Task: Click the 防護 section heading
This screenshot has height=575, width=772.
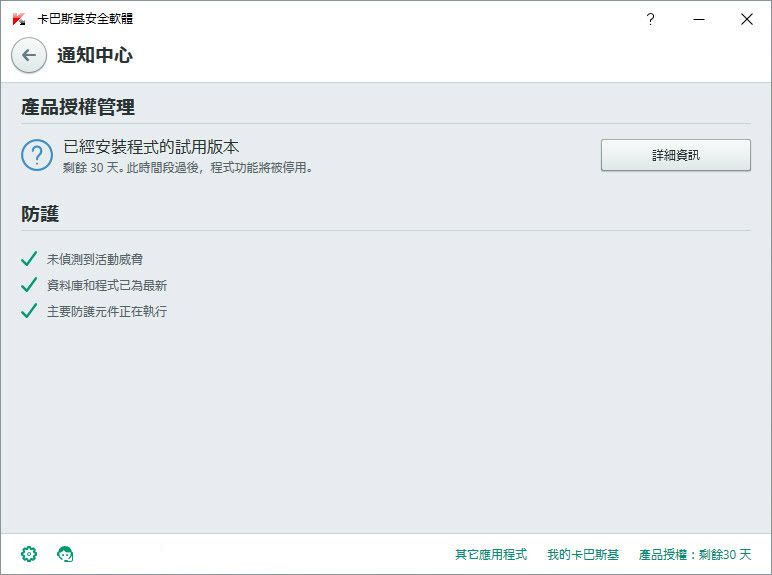Action: (40, 214)
